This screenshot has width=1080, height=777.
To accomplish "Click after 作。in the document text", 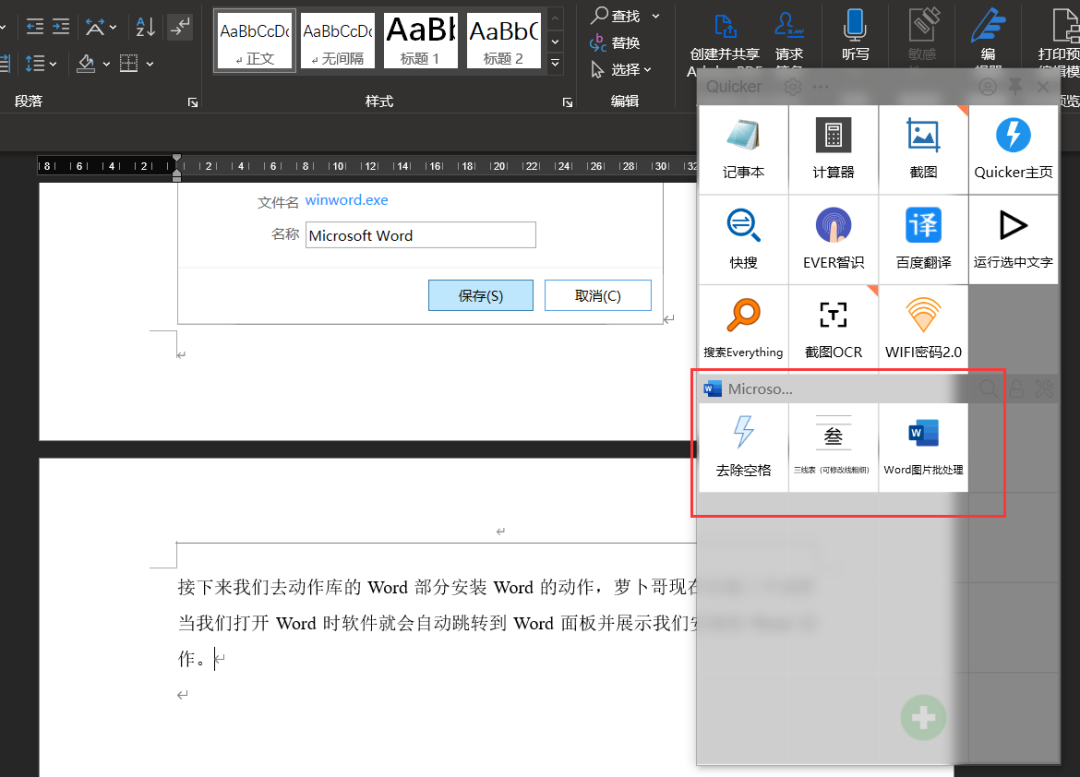I will point(214,659).
